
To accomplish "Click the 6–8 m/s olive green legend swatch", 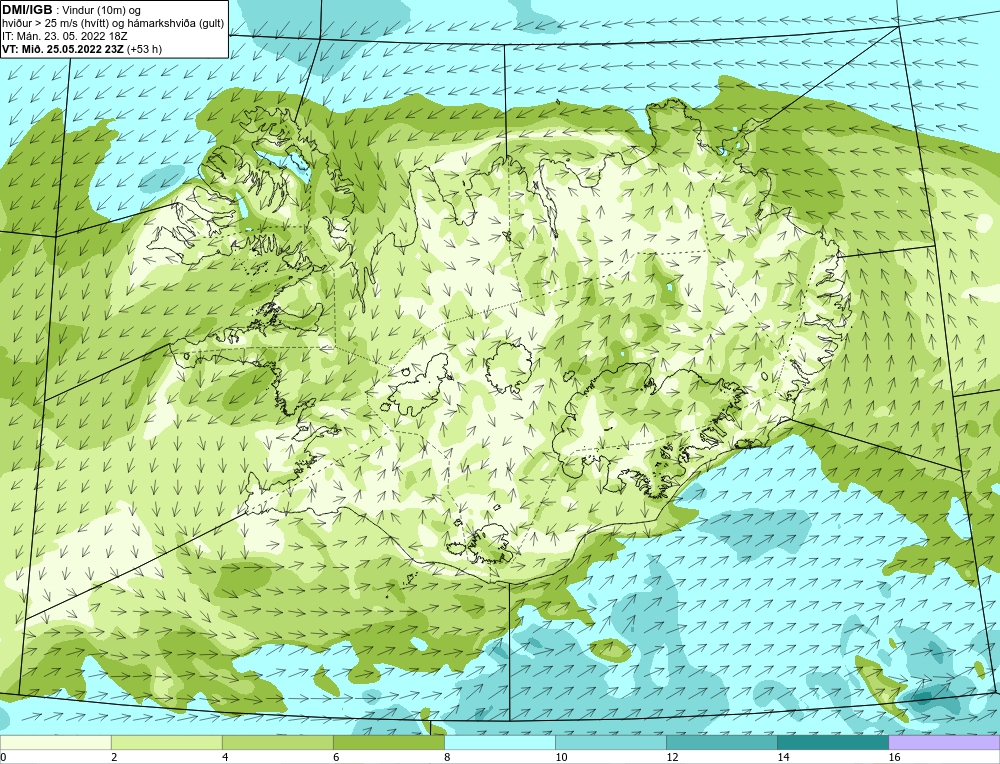I will coord(388,743).
